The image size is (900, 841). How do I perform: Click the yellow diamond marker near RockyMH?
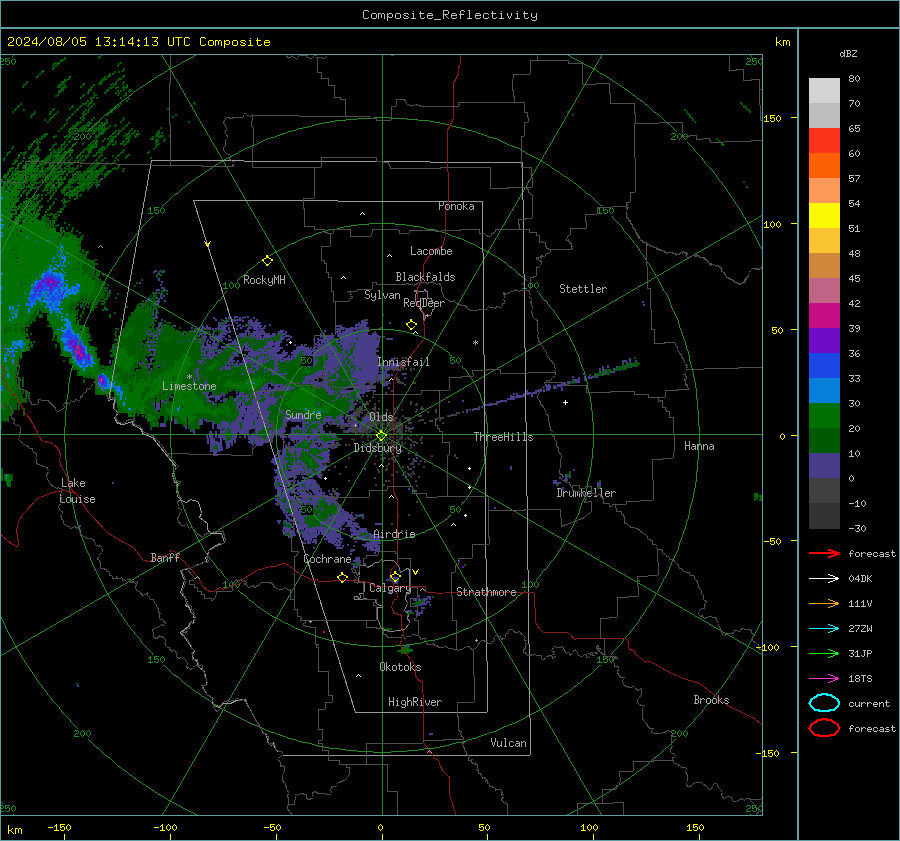tap(267, 261)
